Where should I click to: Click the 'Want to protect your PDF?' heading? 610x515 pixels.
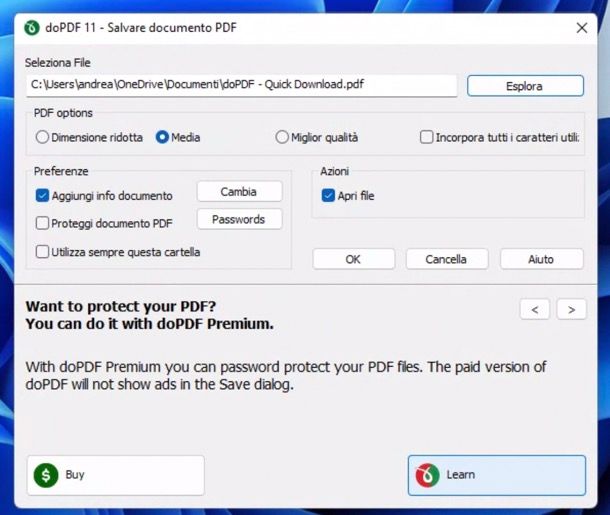point(121,307)
